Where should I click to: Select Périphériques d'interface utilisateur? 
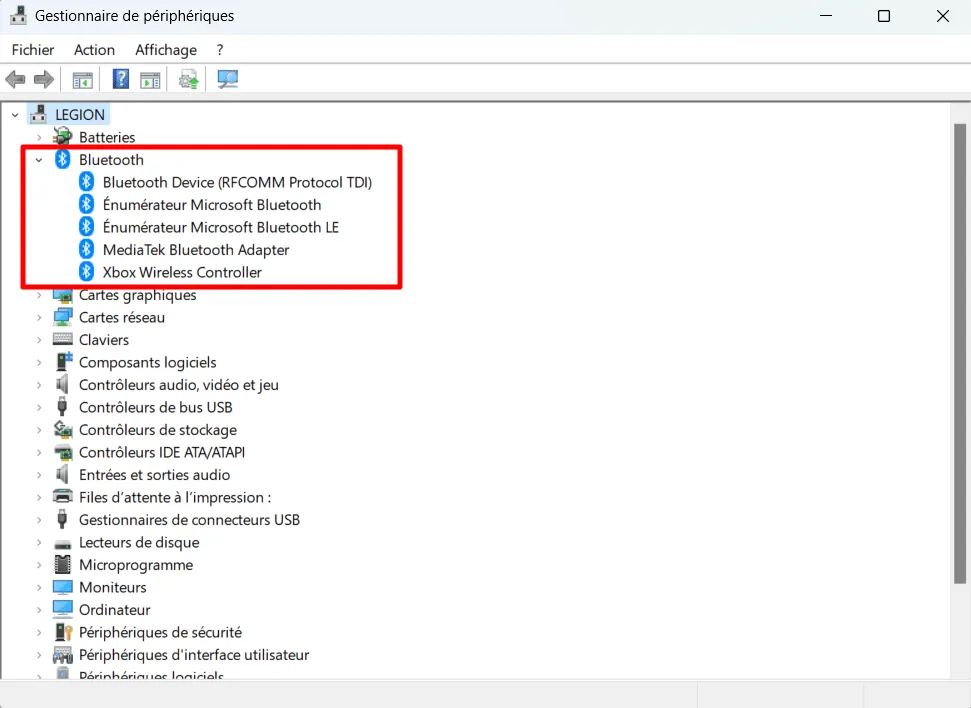tap(194, 655)
